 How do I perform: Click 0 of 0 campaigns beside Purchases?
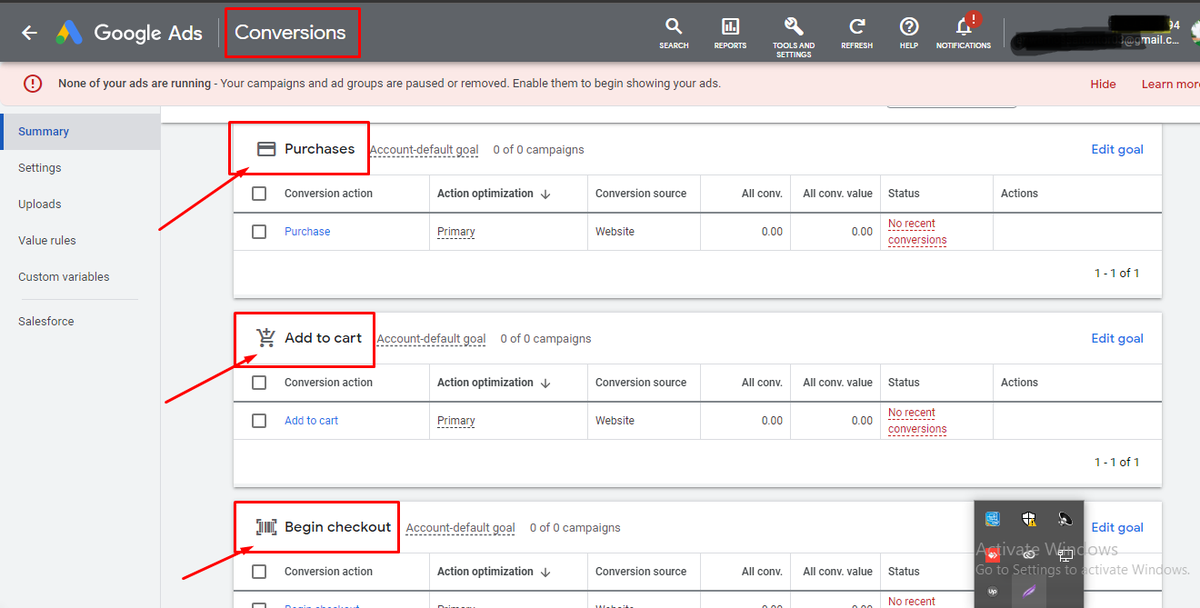click(x=539, y=149)
